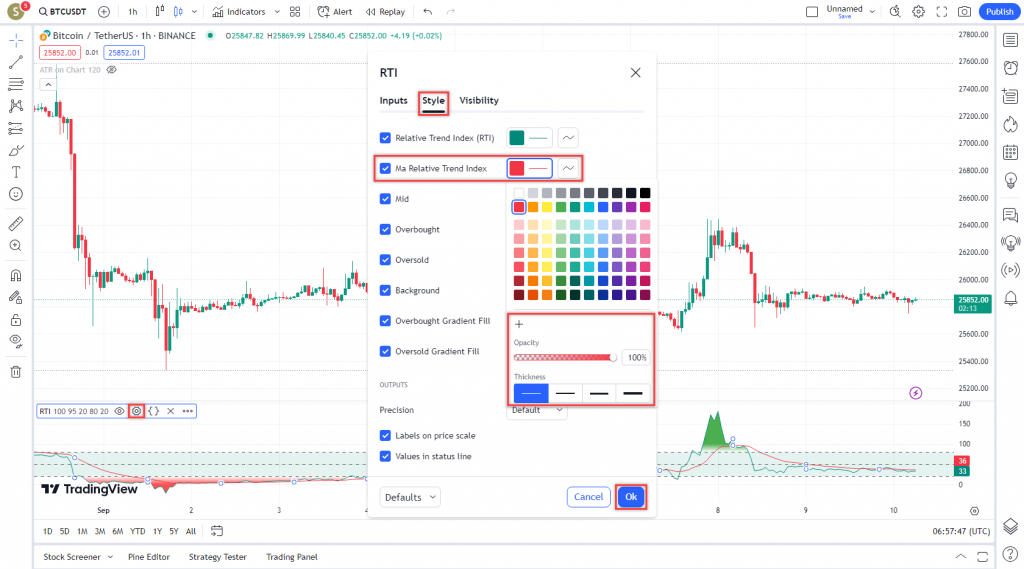Click the Publish button
1024x569 pixels.
pos(1000,12)
